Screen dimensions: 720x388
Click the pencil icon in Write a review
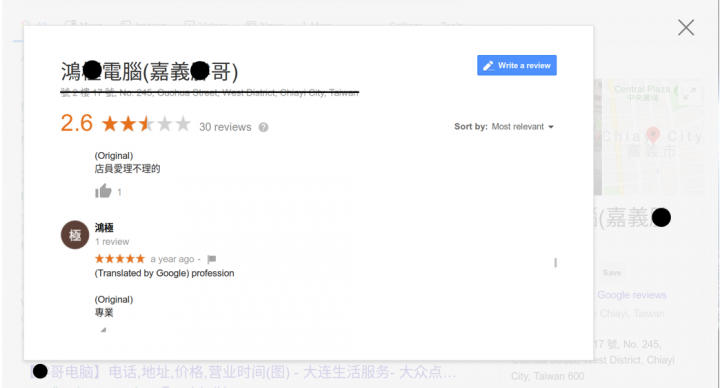(488, 66)
